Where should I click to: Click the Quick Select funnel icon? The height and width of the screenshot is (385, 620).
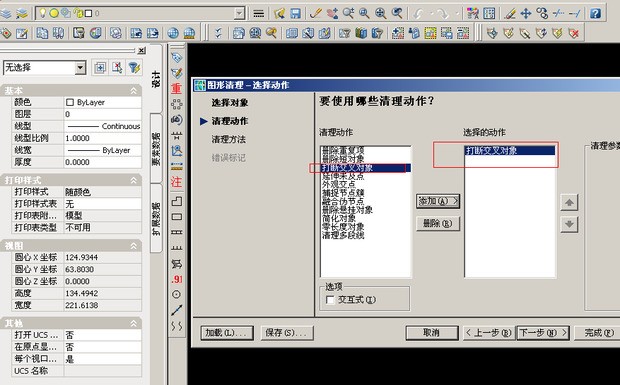134,68
